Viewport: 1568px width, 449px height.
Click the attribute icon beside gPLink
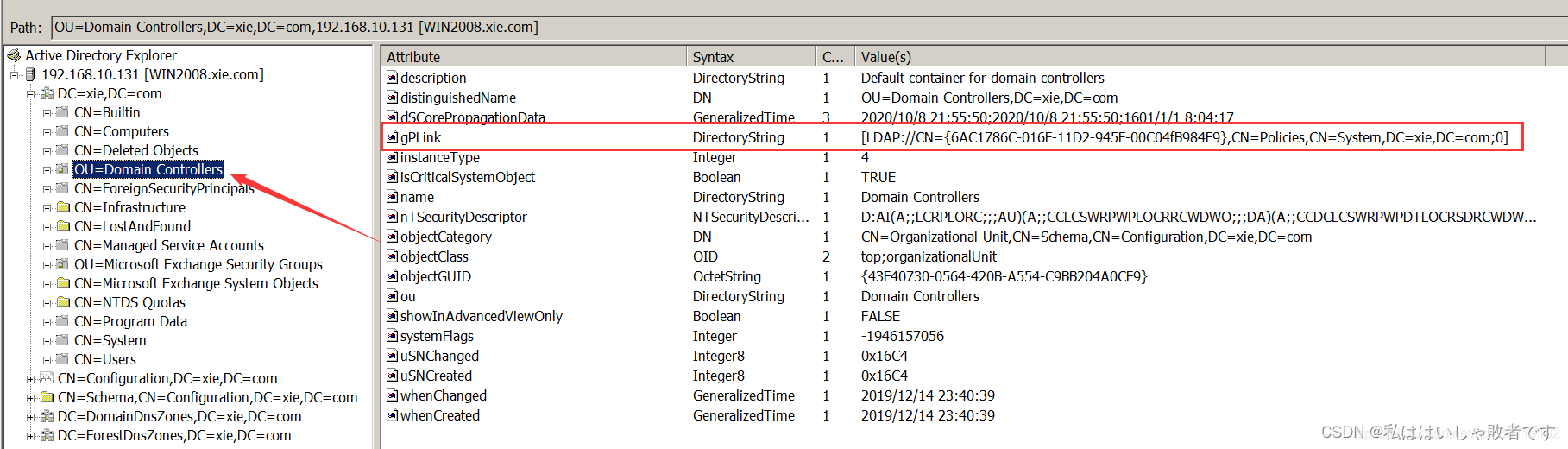[392, 137]
